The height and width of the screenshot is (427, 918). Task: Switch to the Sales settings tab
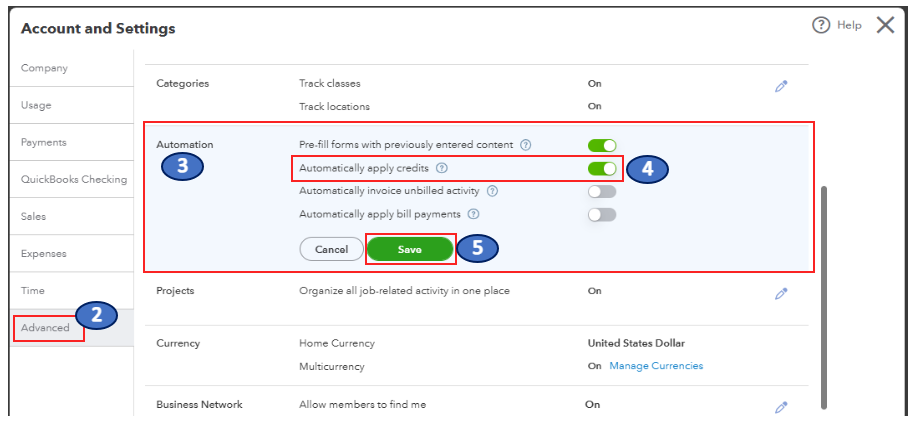33,216
